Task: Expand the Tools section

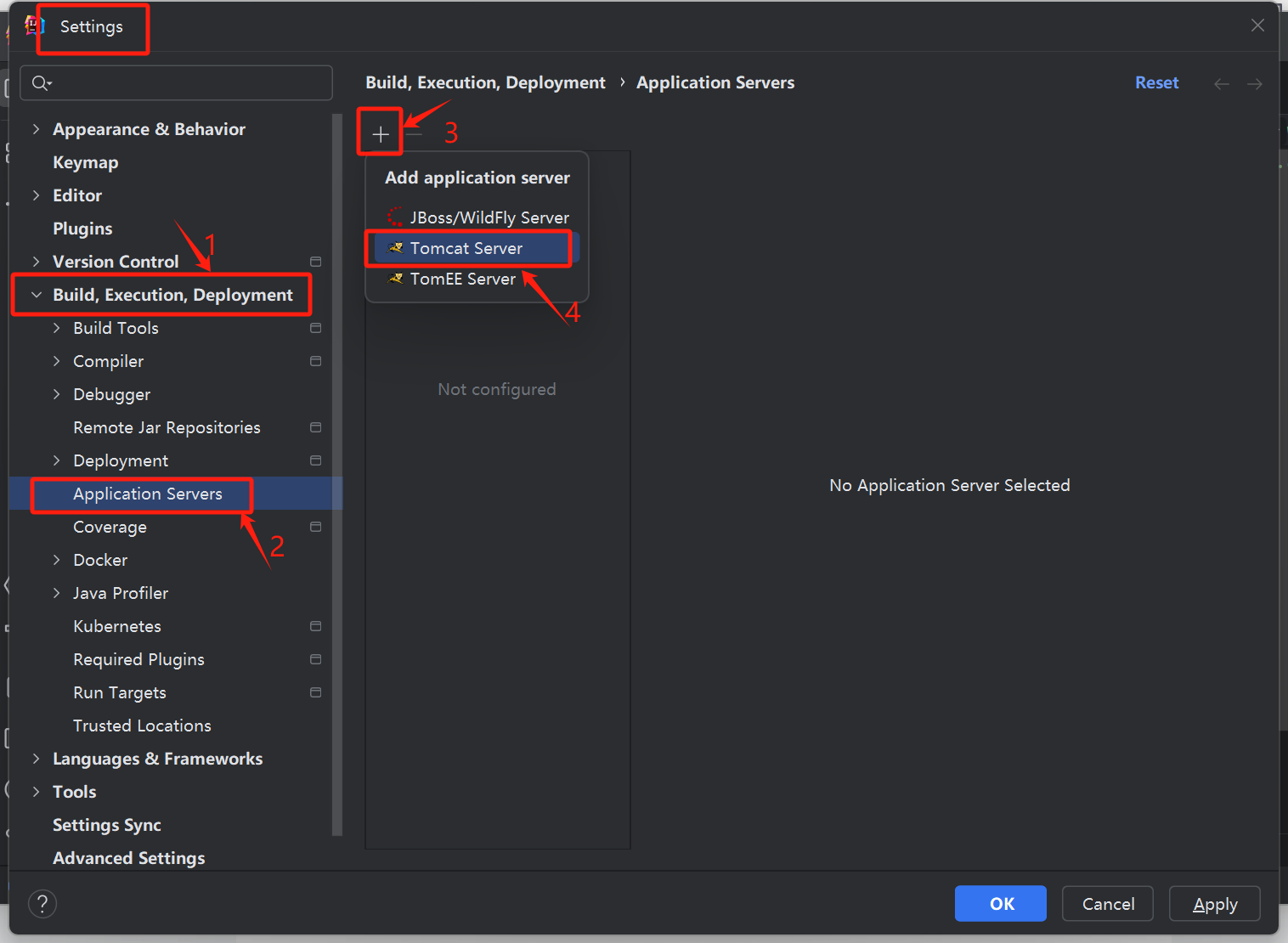Action: coord(36,792)
